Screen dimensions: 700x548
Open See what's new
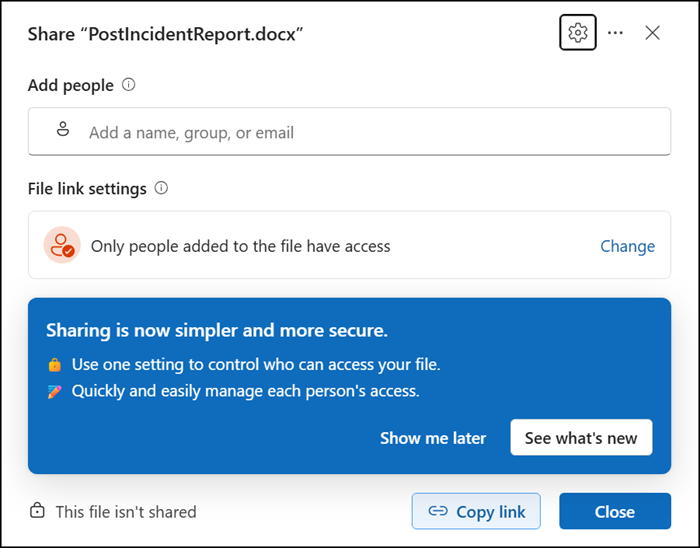tap(581, 437)
